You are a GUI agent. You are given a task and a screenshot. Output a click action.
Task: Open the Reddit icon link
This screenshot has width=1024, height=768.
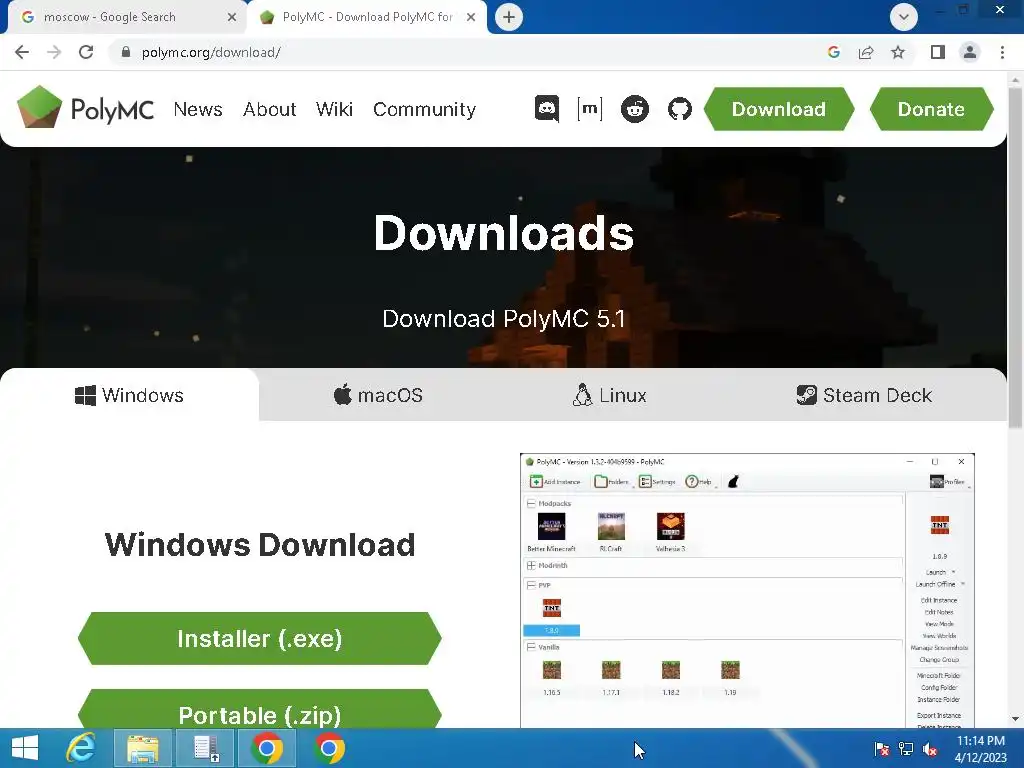pyautogui.click(x=635, y=109)
